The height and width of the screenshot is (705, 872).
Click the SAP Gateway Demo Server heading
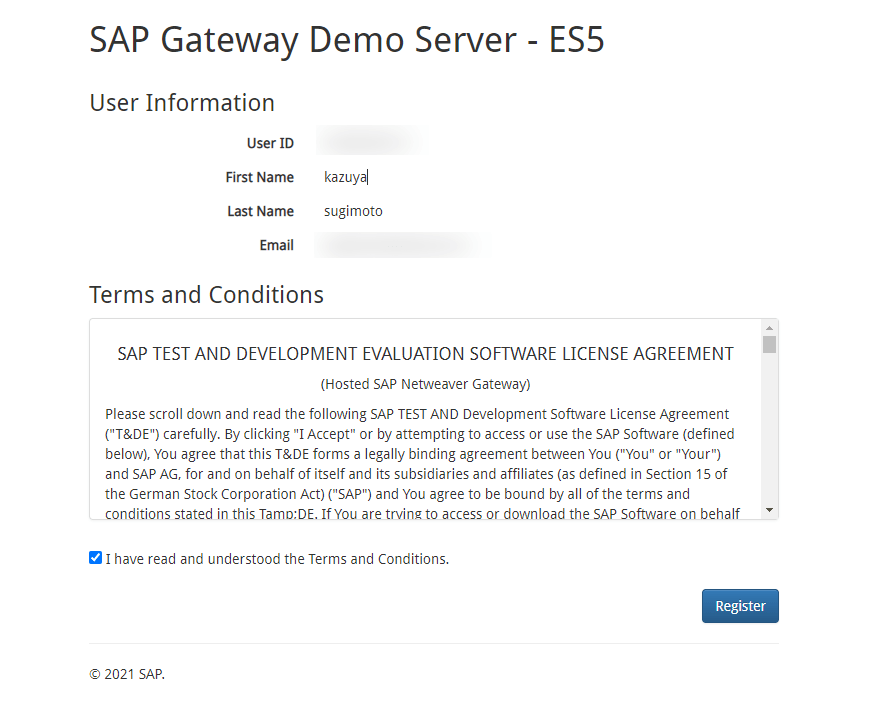tap(346, 39)
